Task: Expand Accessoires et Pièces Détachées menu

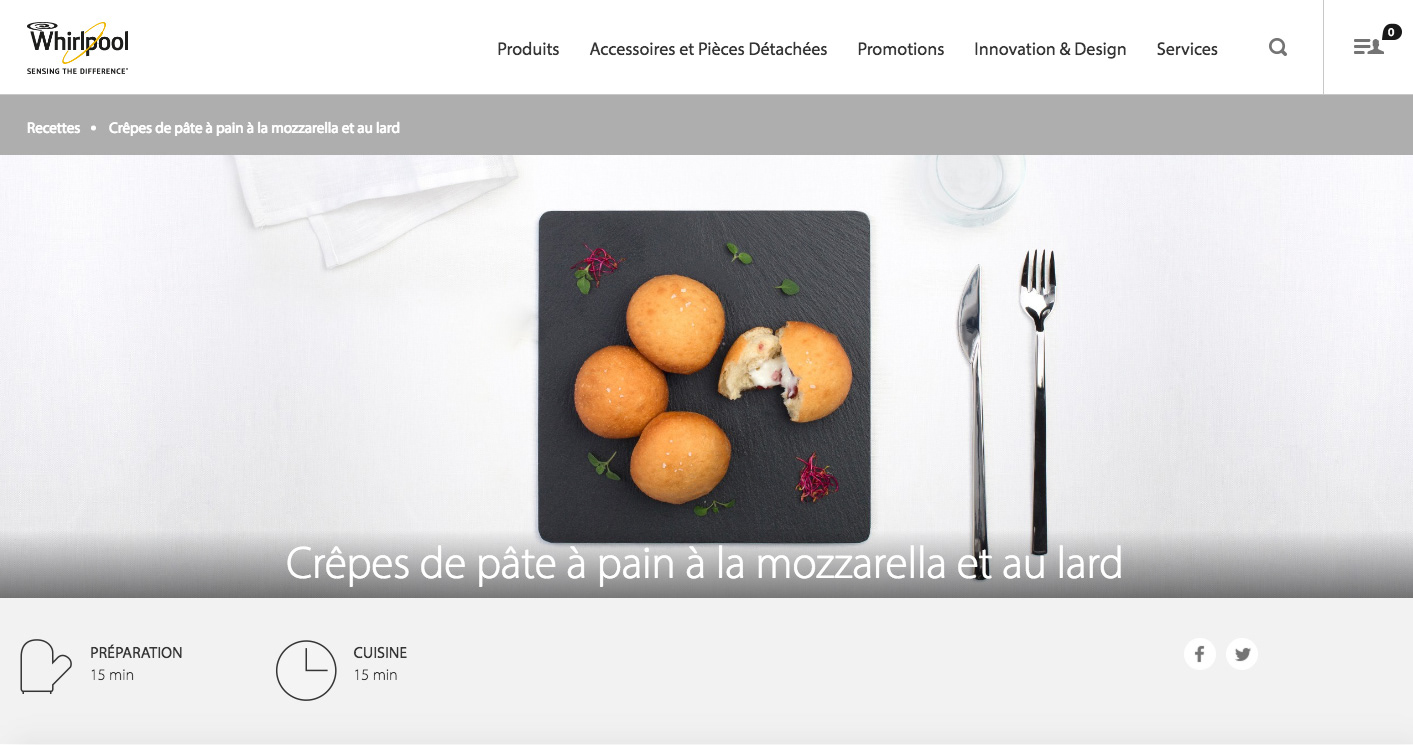Action: (x=708, y=49)
